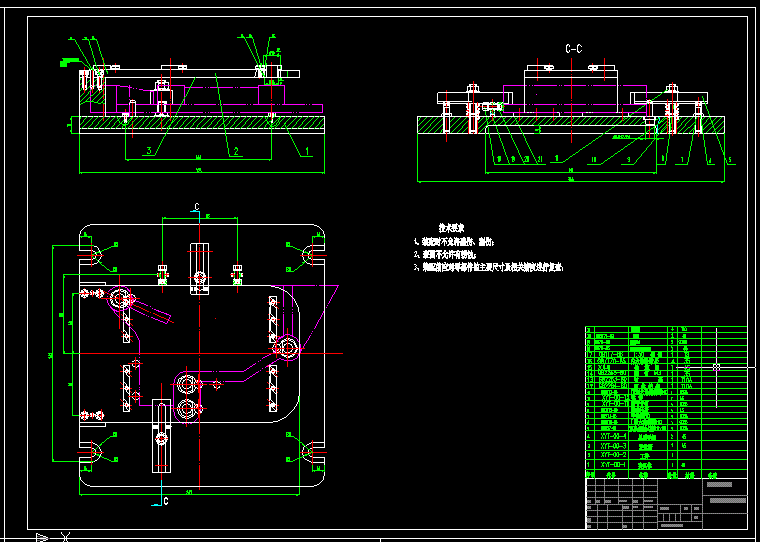760x542 pixels.
Task: Click the UCS X-axis icon at bottom-left
Action: [x=65, y=537]
